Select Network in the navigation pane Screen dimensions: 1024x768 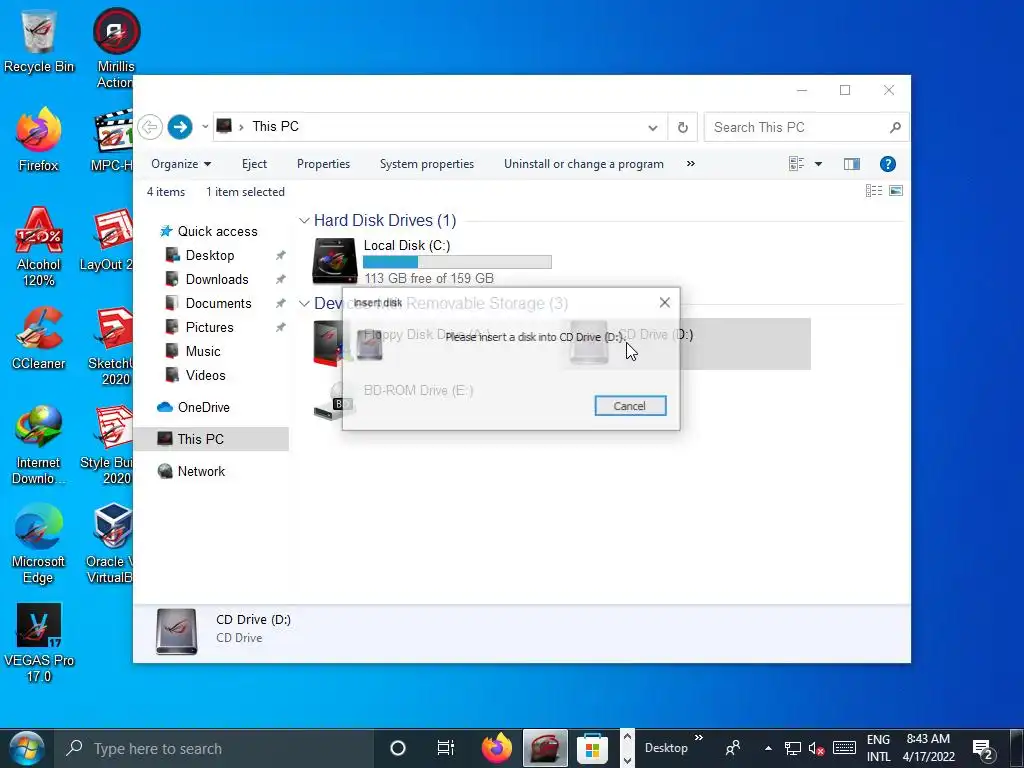(200, 472)
